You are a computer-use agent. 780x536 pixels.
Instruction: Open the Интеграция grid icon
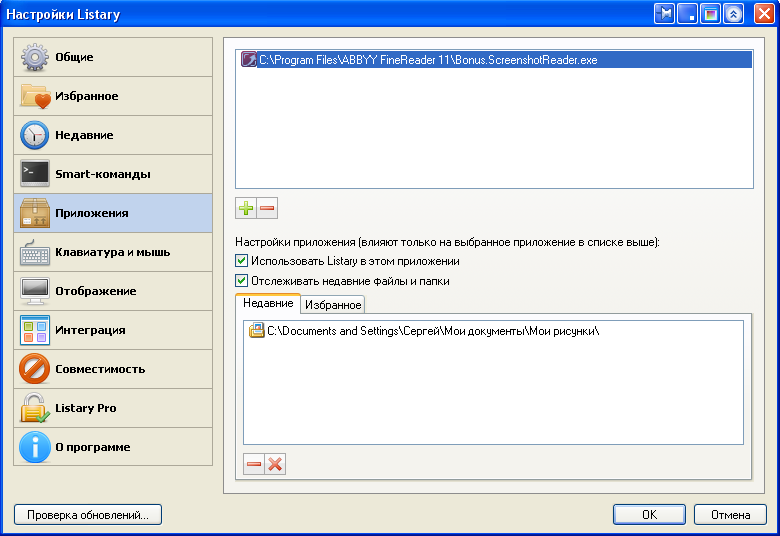[35, 330]
